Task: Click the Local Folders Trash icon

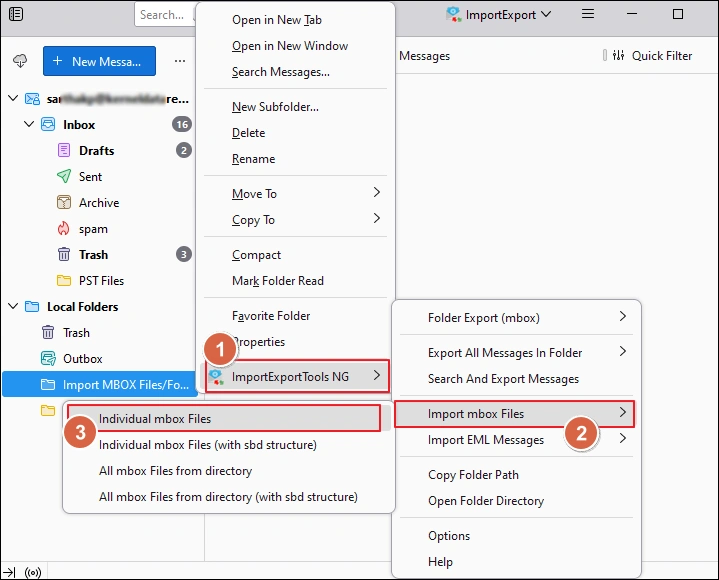Action: tap(48, 332)
